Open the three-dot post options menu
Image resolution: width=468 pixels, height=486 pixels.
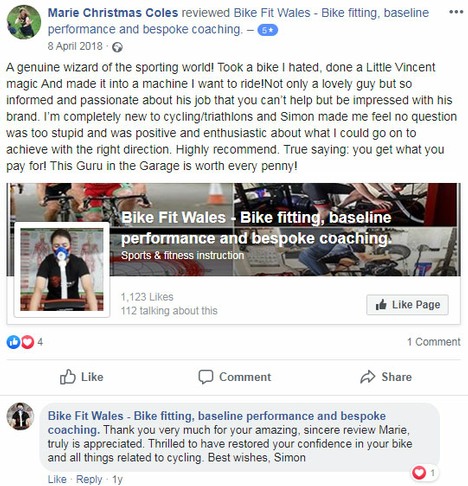coord(456,12)
